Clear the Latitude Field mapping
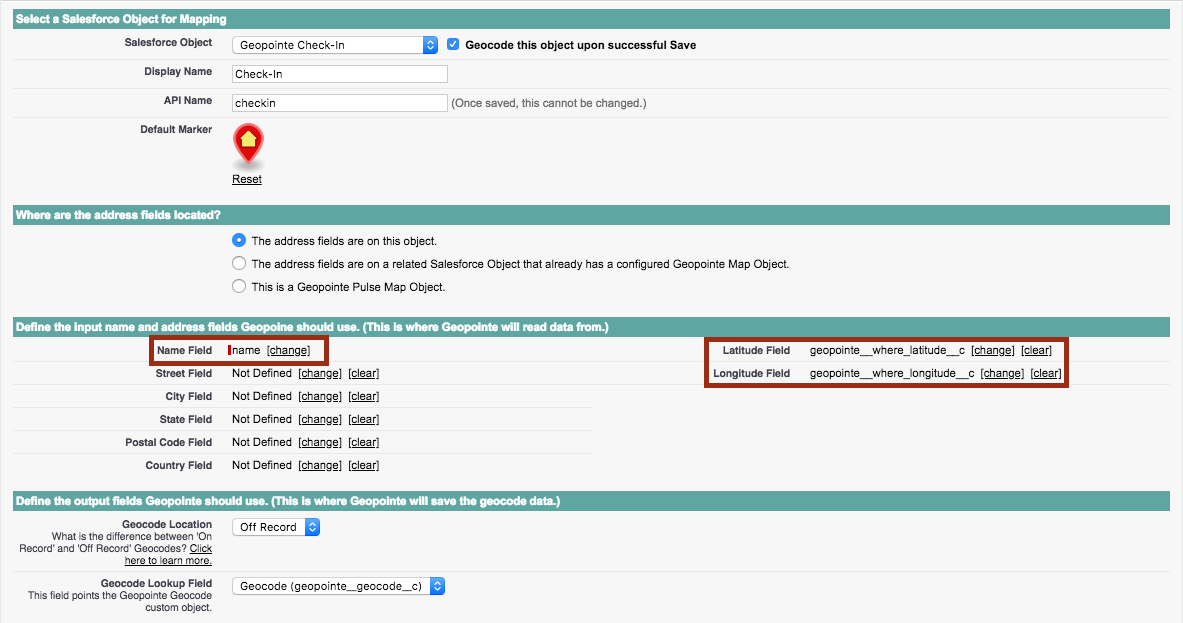The width and height of the screenshot is (1183, 623). [x=1037, y=351]
